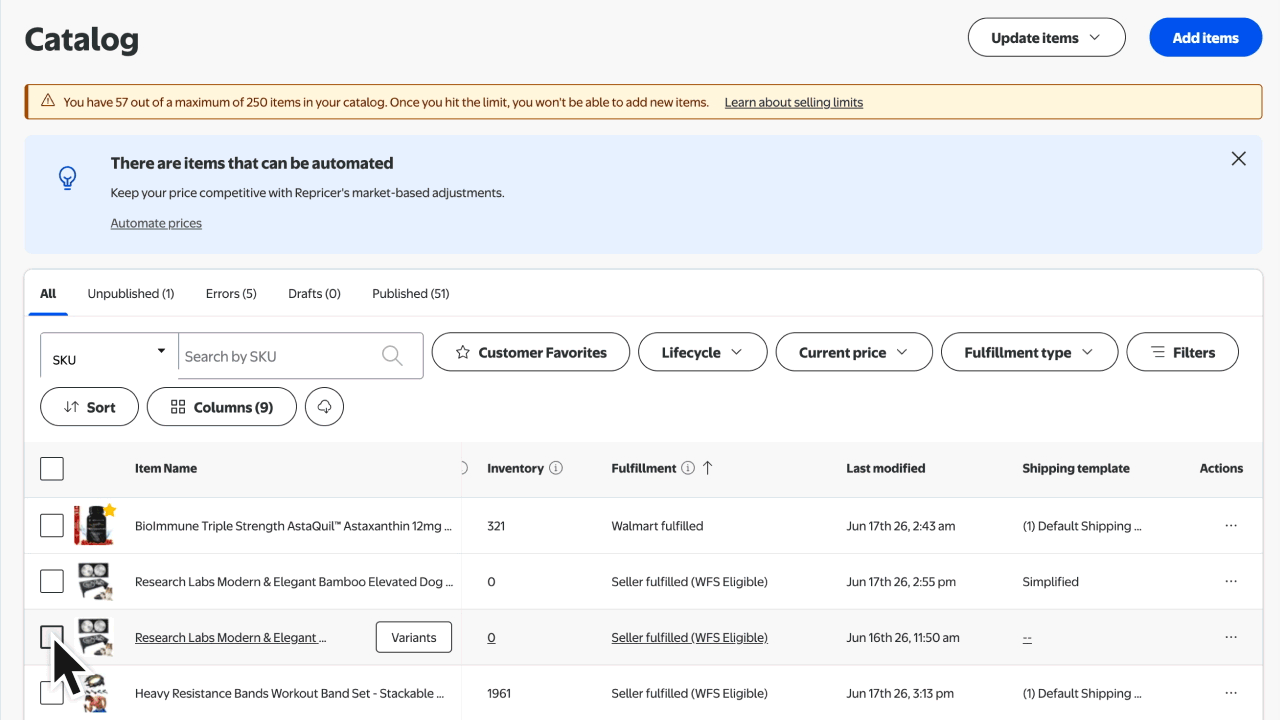Image resolution: width=1280 pixels, height=720 pixels.
Task: Click the search magnifier icon
Action: coord(392,356)
